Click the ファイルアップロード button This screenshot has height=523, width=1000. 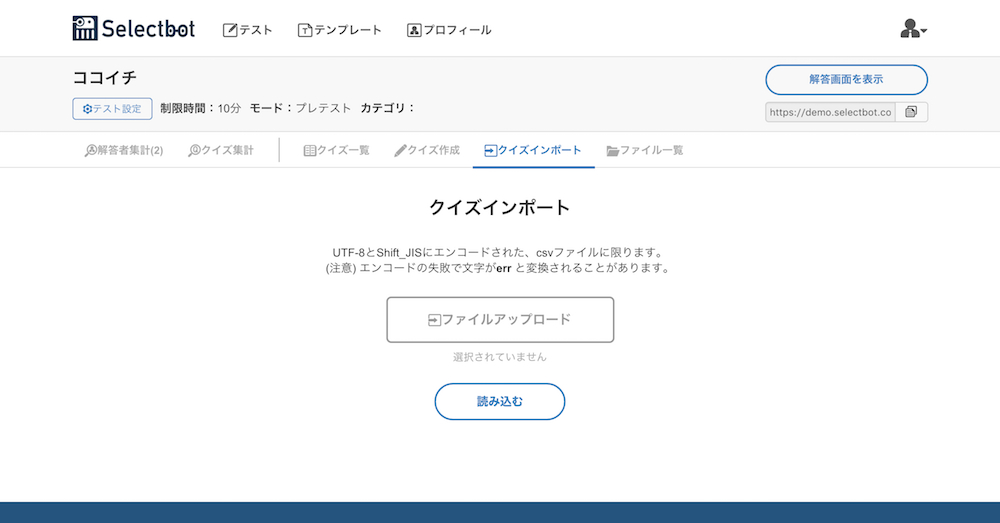[x=500, y=320]
